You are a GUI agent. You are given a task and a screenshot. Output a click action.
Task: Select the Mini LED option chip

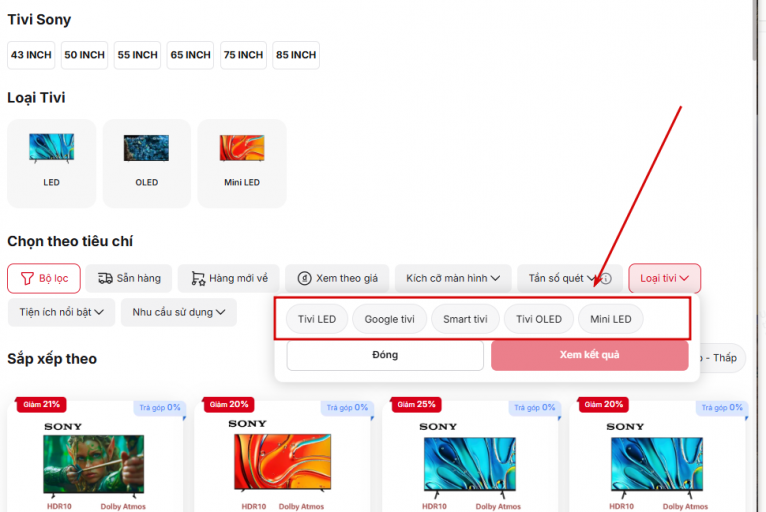pos(611,319)
